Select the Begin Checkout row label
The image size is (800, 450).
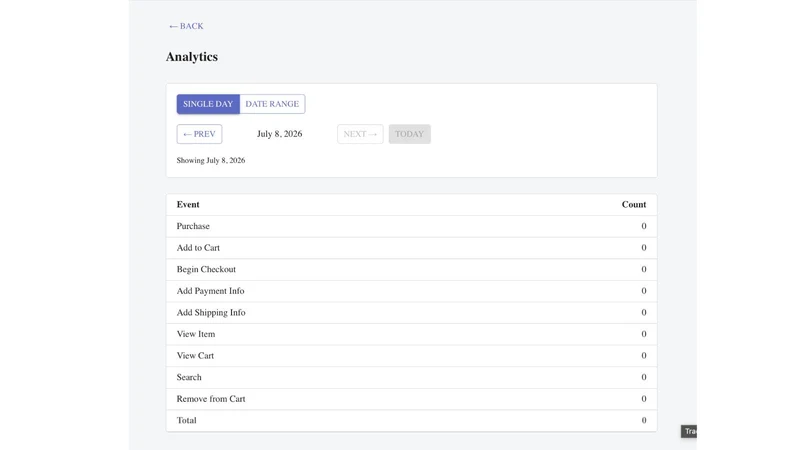click(206, 269)
